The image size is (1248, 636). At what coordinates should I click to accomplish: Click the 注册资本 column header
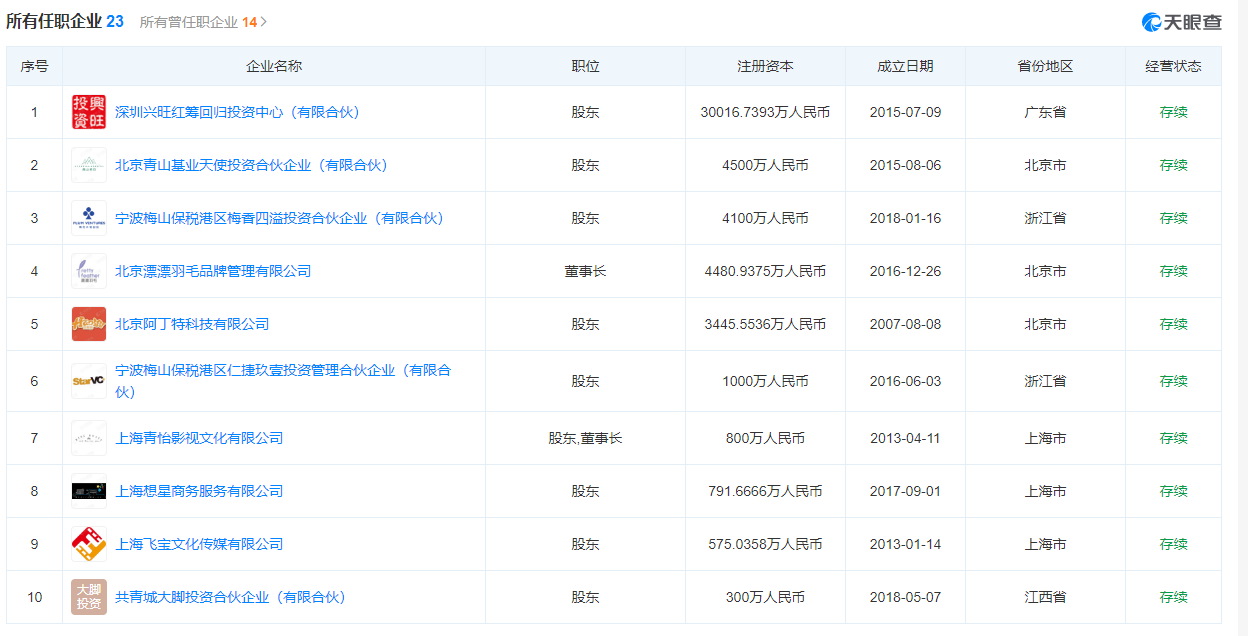pos(765,66)
